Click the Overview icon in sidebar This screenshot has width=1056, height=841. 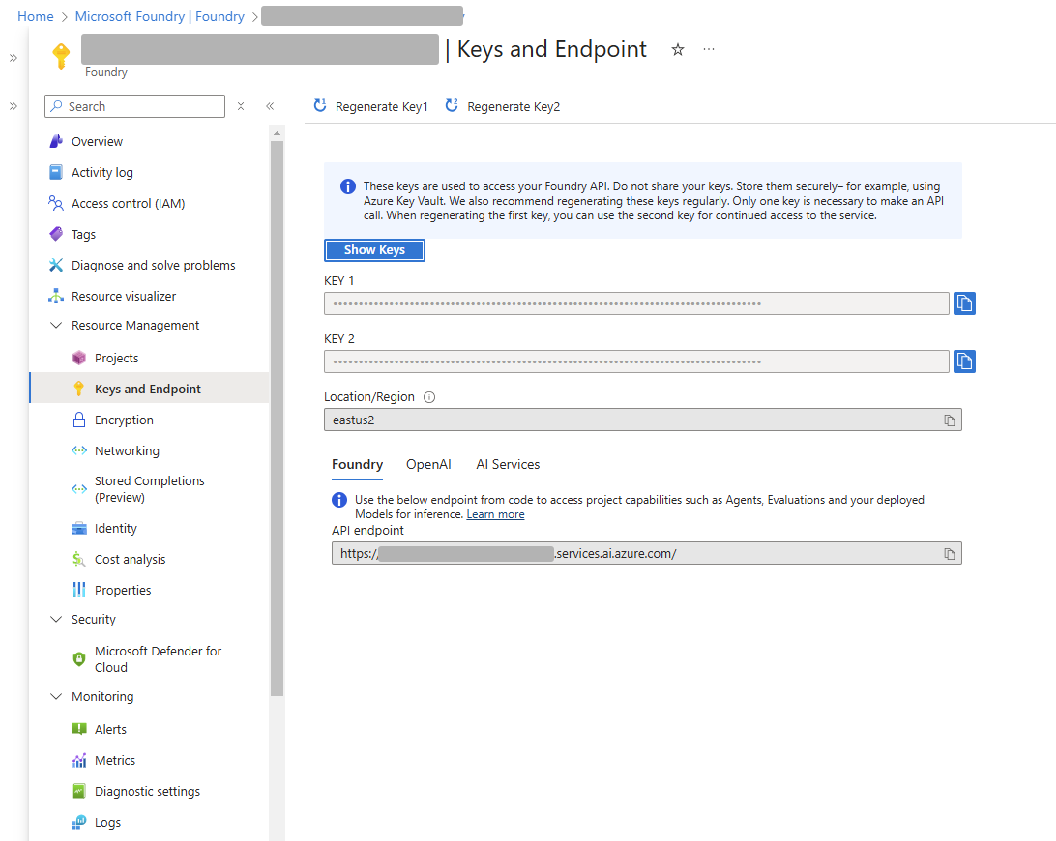[56, 141]
